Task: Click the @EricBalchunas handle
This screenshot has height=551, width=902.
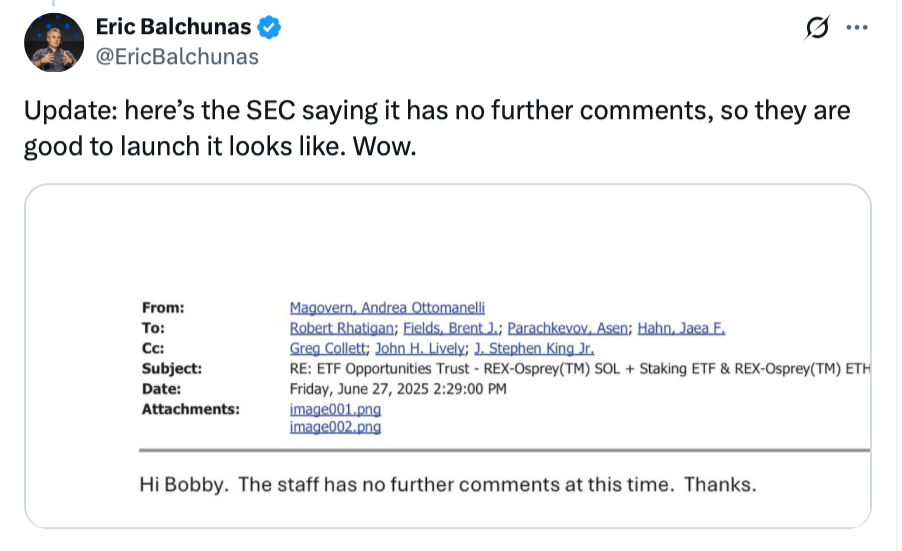Action: click(x=177, y=57)
